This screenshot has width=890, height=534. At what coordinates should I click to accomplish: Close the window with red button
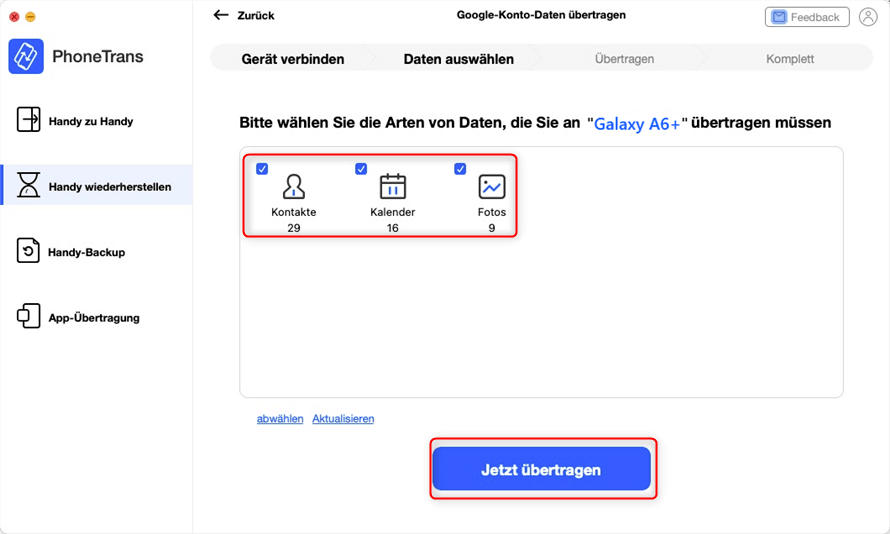[x=15, y=17]
